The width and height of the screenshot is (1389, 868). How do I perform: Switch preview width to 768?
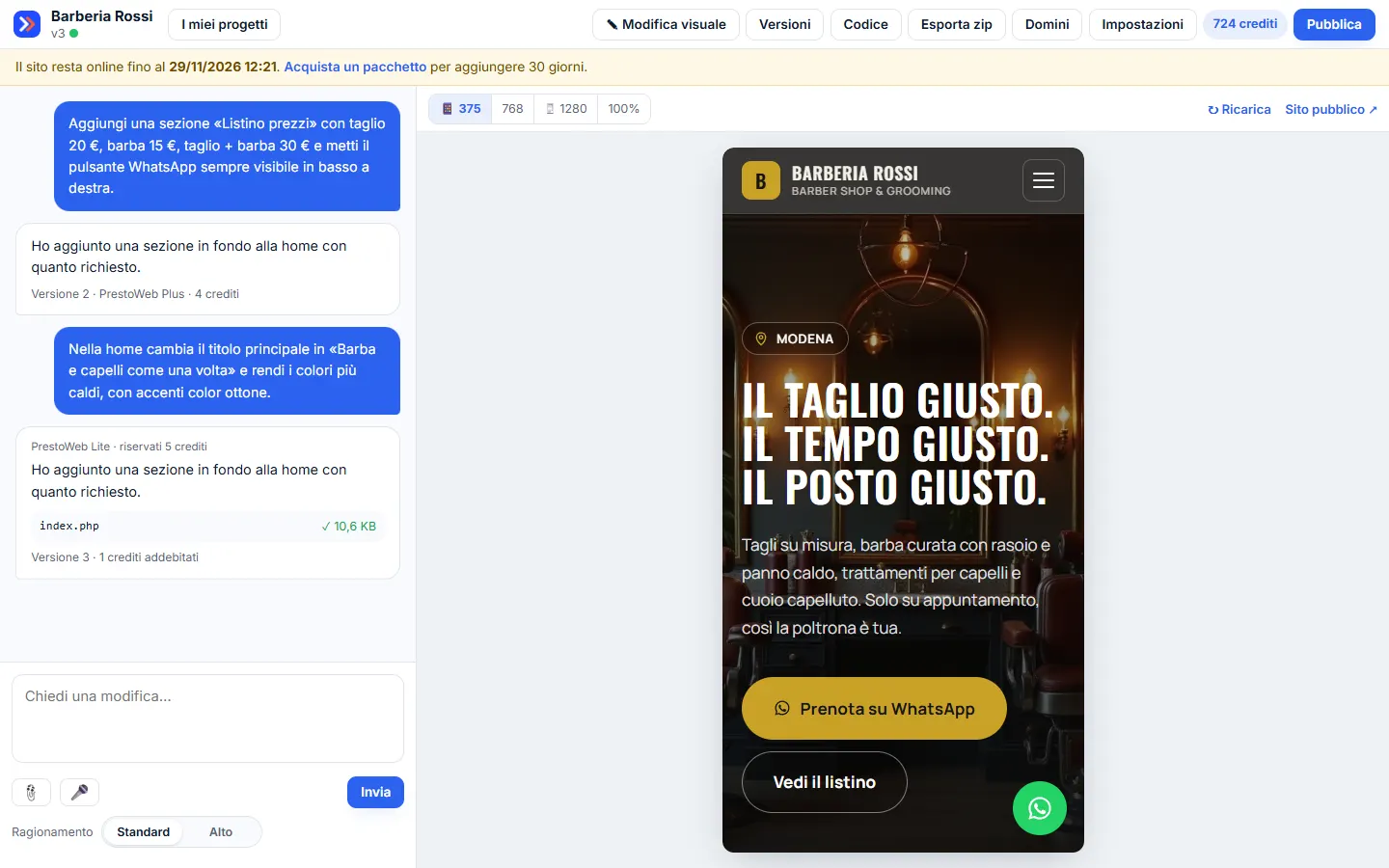[512, 109]
